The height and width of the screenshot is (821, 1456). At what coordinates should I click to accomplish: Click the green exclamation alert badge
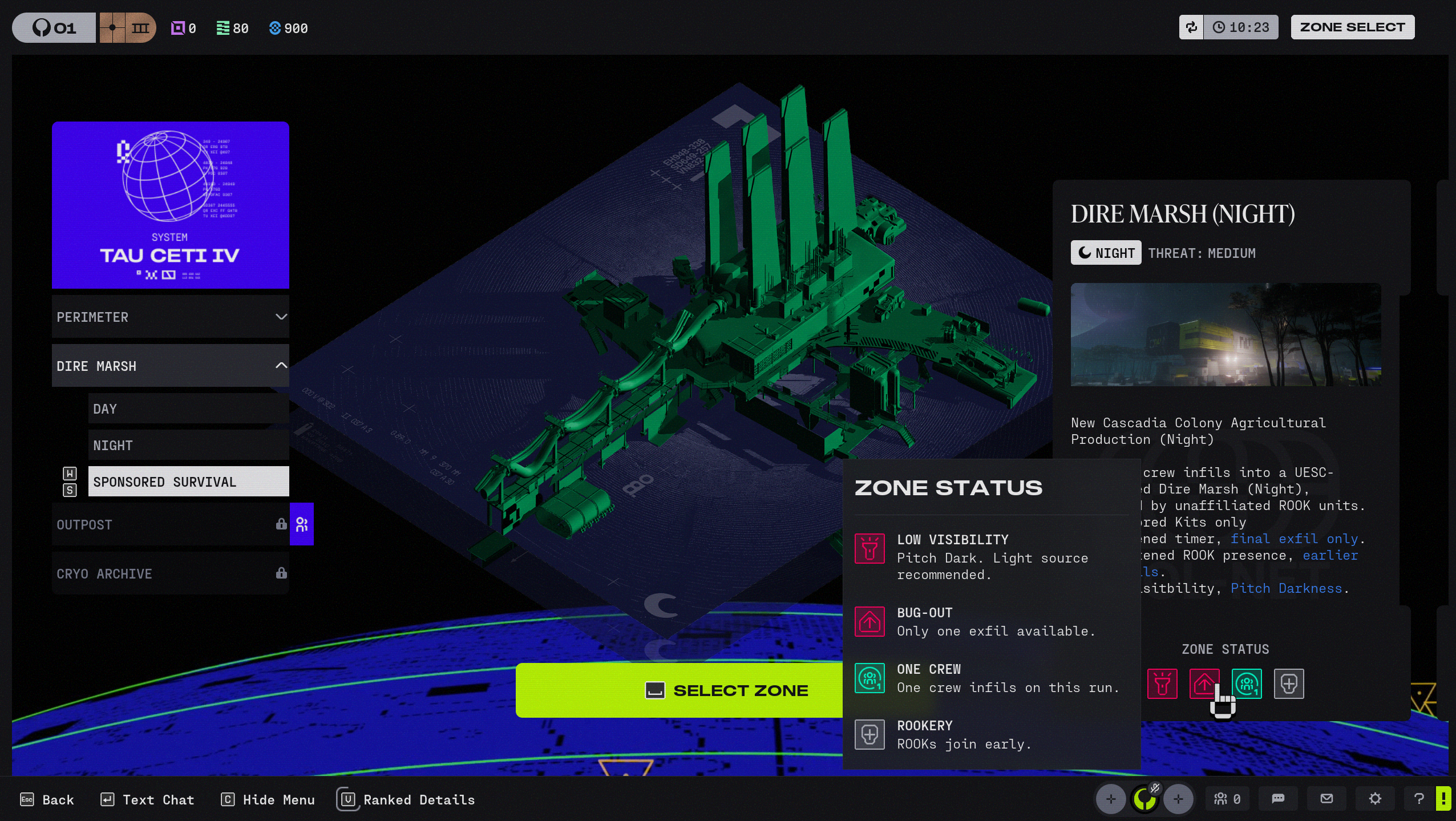[1443, 799]
